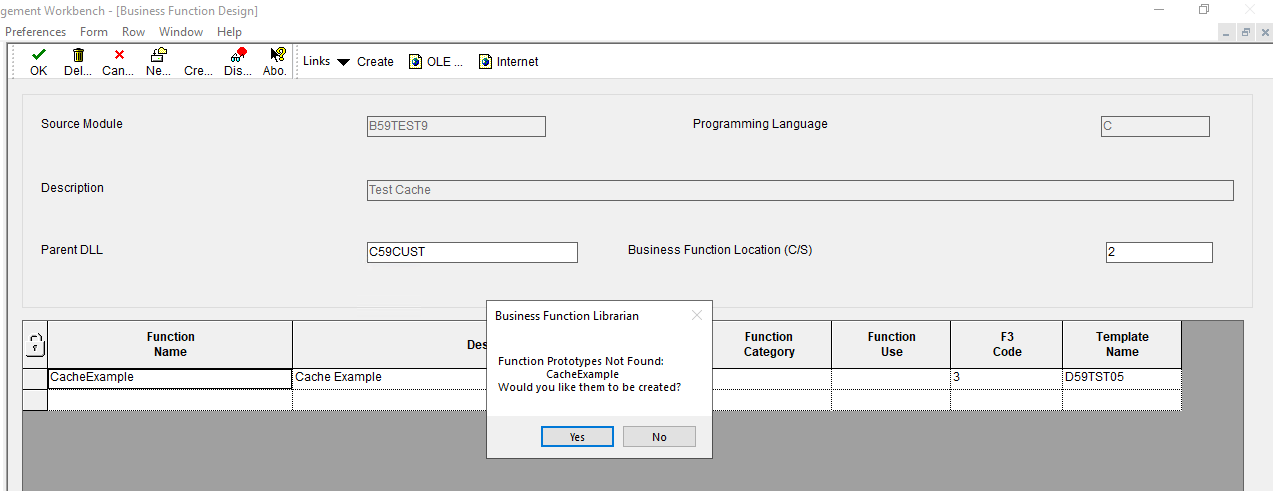Click the Function Use column header
Viewport: 1273px width, 491px height.
pos(891,344)
